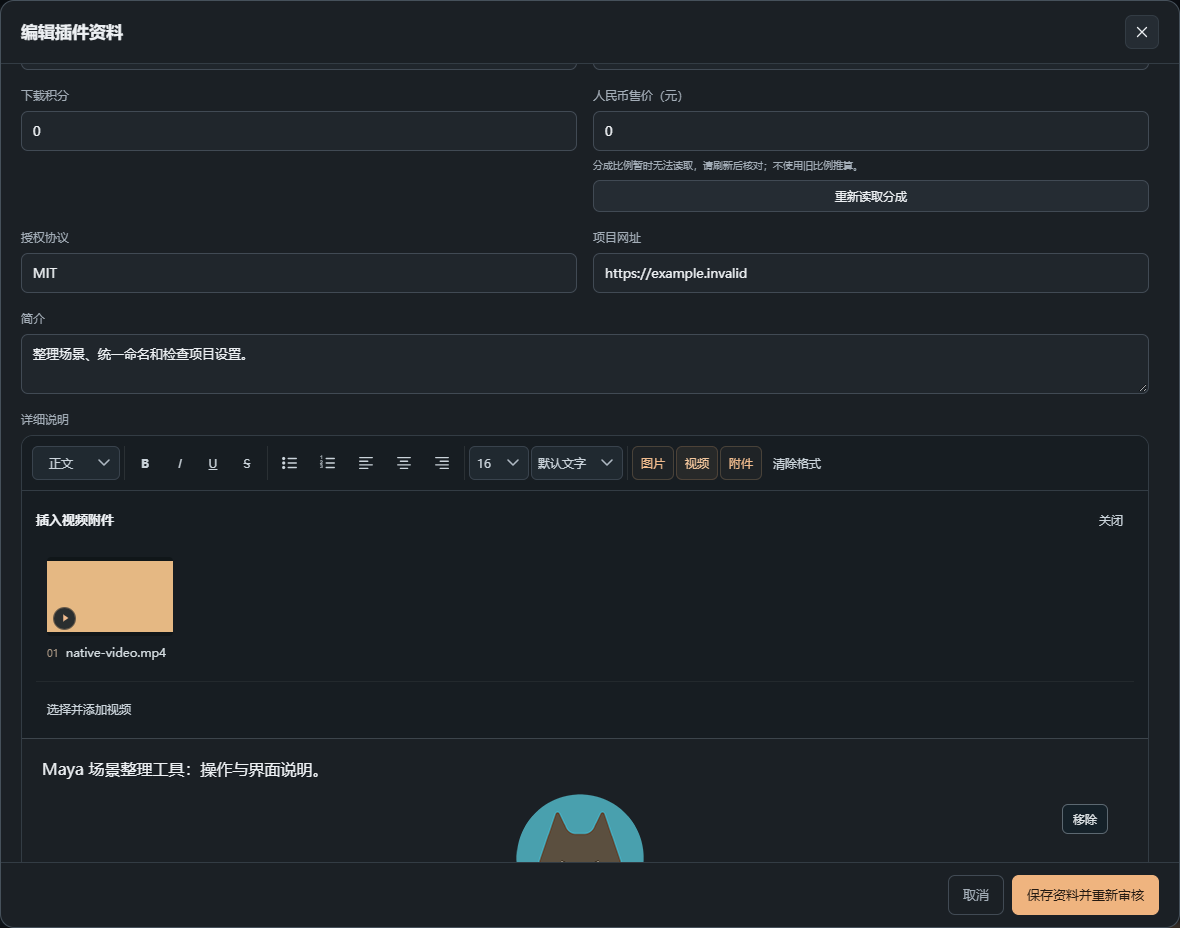The height and width of the screenshot is (928, 1180).
Task: Open the 默认文字 text color dropdown
Action: pos(576,464)
